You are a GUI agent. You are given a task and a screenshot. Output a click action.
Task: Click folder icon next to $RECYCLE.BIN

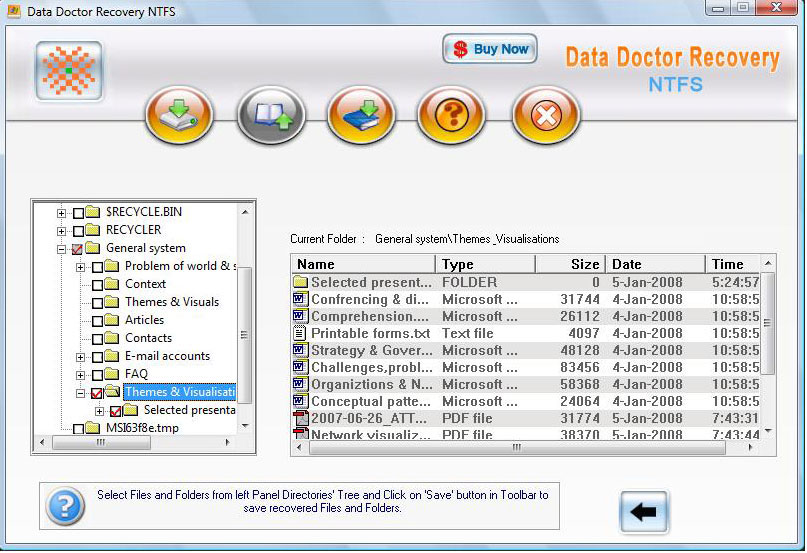click(x=93, y=212)
